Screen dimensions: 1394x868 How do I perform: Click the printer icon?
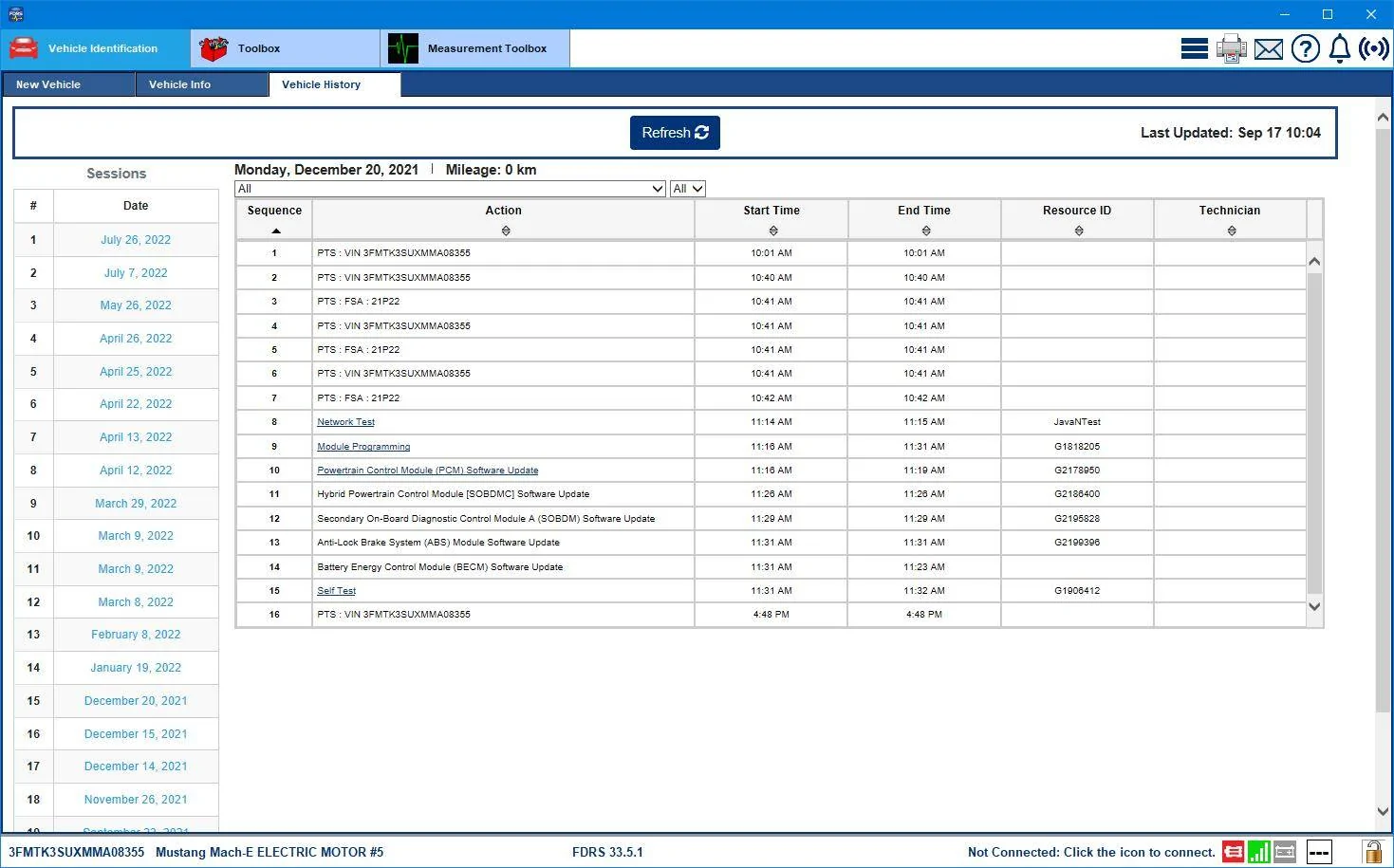pyautogui.click(x=1231, y=48)
